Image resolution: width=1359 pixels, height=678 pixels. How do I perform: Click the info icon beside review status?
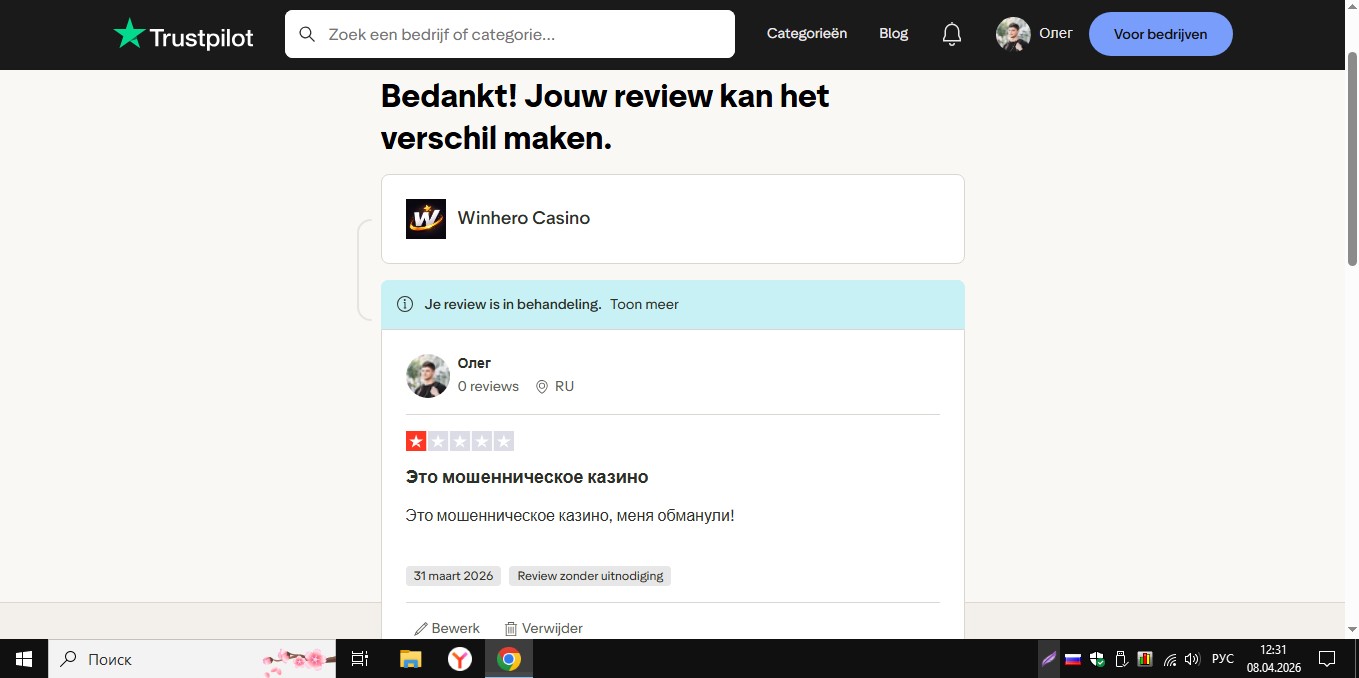405,305
